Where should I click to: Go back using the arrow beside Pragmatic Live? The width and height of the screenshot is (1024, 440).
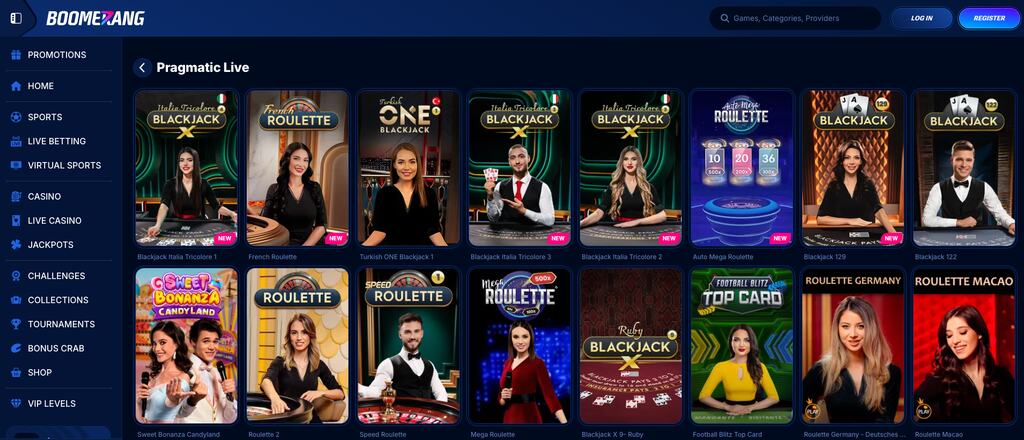point(142,67)
